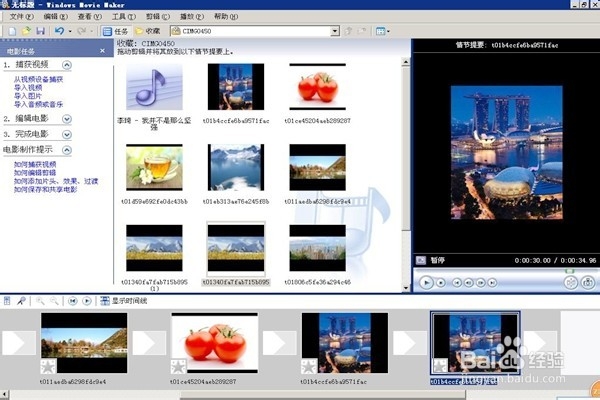
Task: Open the undo history dropdown arrow
Action: pos(70,31)
